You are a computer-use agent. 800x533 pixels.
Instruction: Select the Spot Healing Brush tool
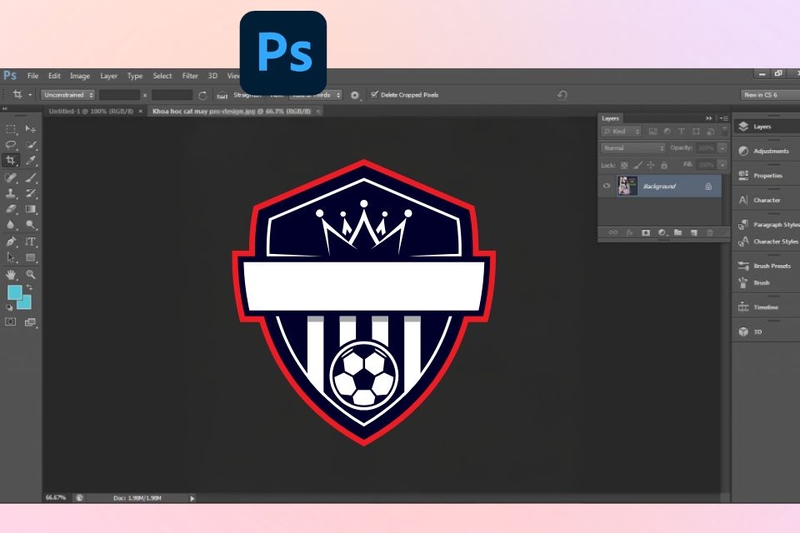(11, 177)
